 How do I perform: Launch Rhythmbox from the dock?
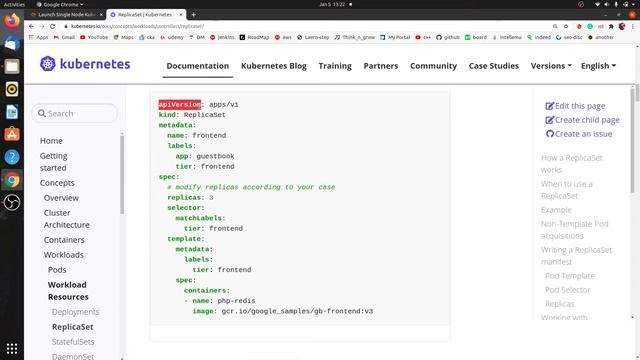[12, 89]
